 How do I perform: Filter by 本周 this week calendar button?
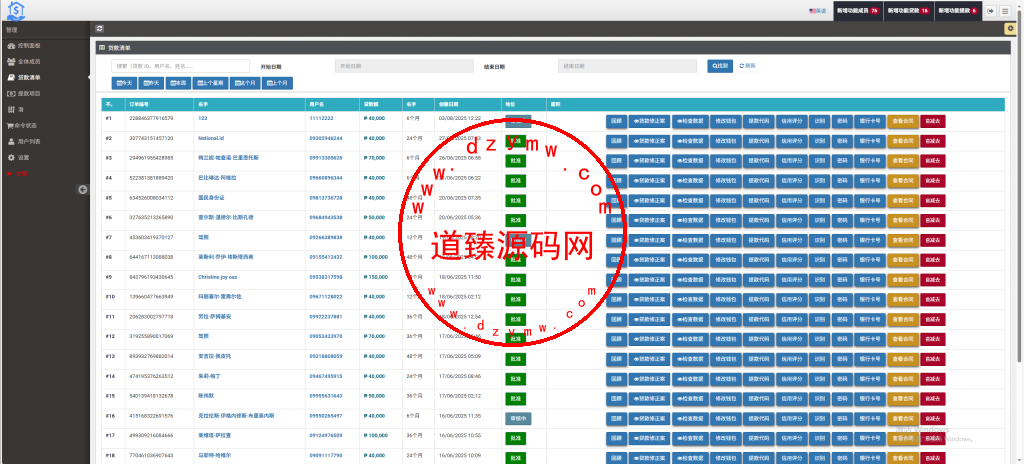click(178, 83)
